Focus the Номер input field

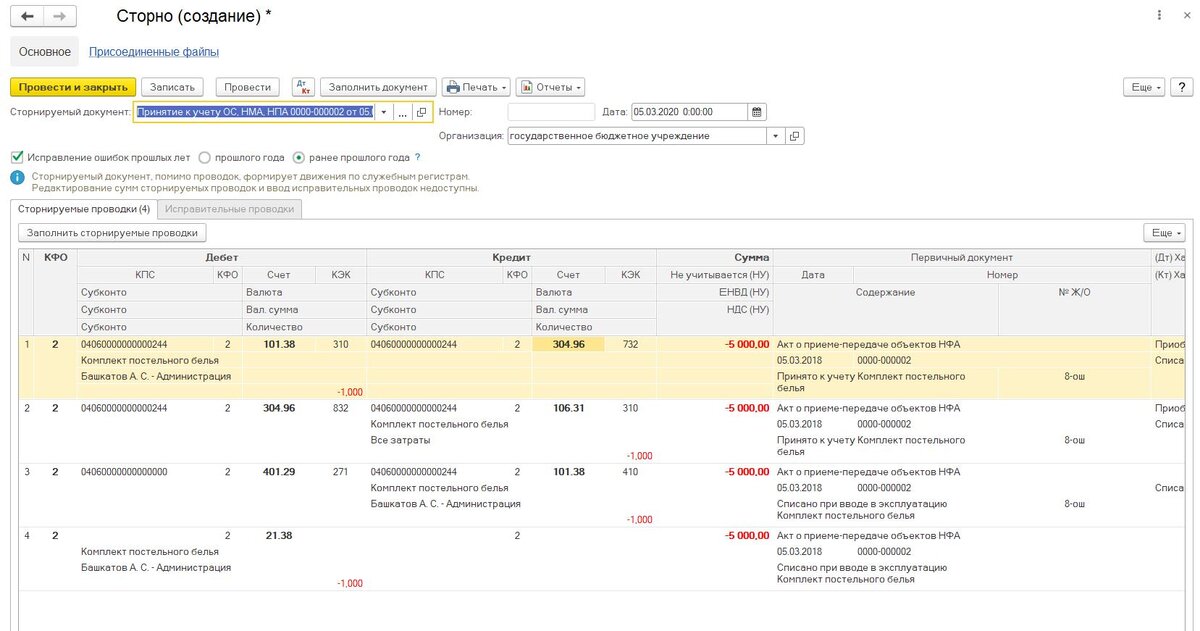(x=551, y=113)
